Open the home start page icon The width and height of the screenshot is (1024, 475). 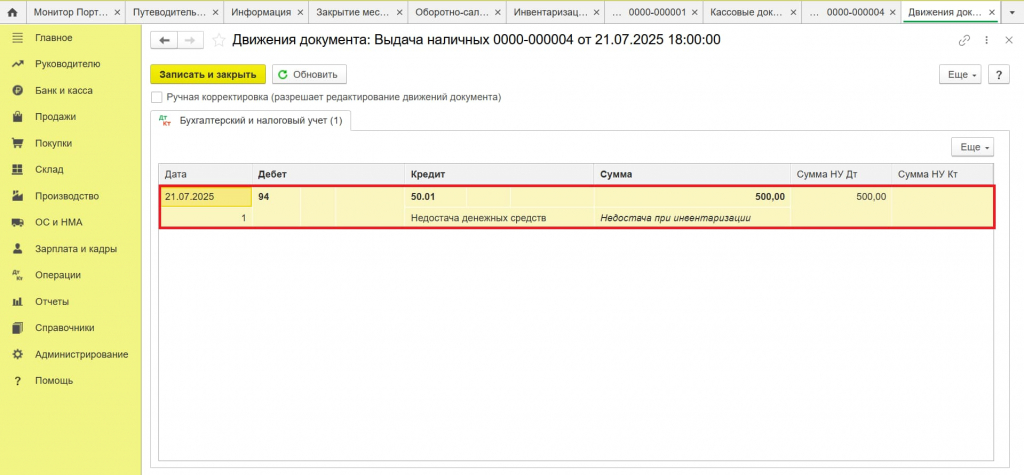click(x=12, y=12)
